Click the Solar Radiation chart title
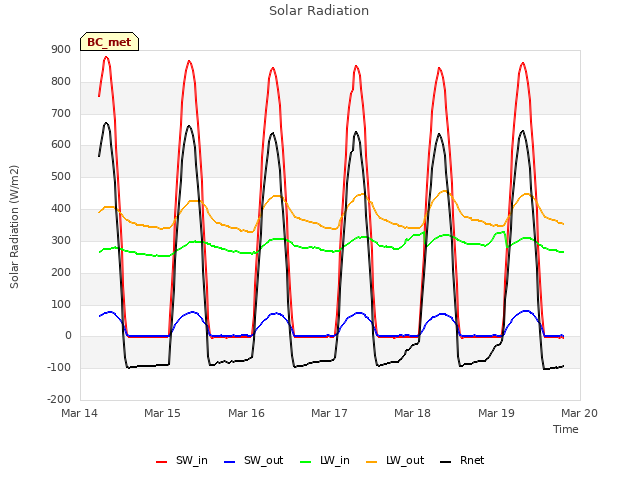640x480 pixels. 319,11
